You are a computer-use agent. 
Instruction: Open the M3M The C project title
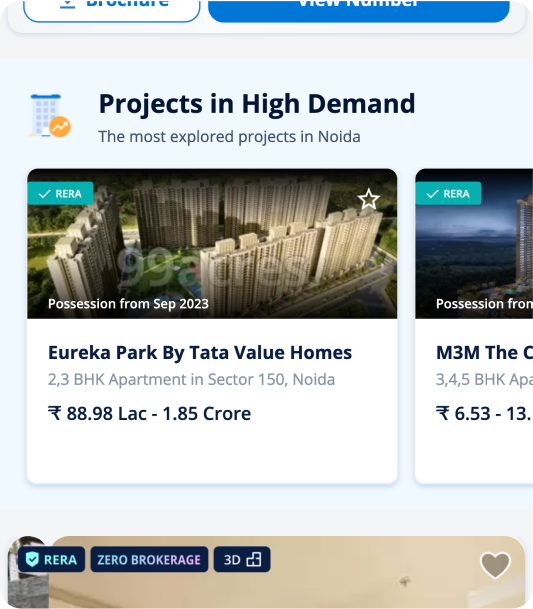point(484,353)
